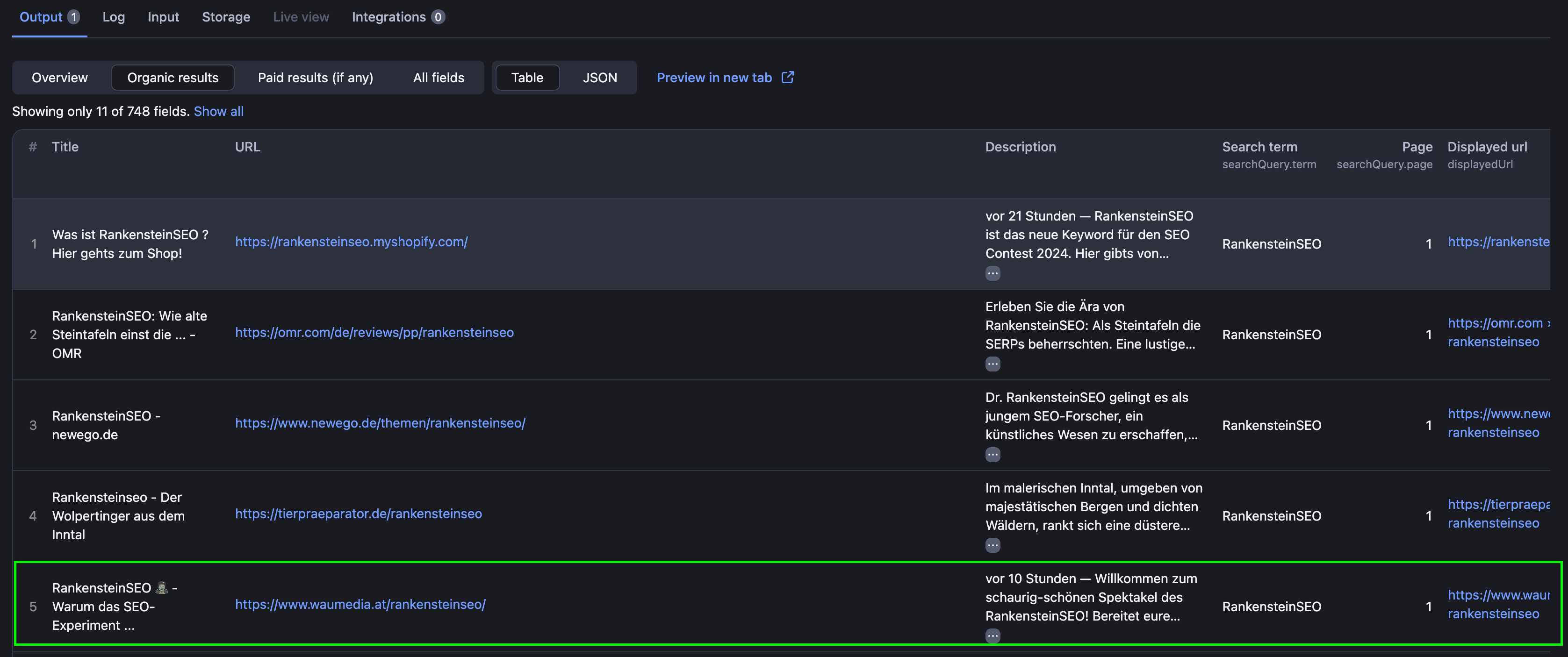Viewport: 1568px width, 657px height.
Task: Click the URL column header
Action: 247,147
